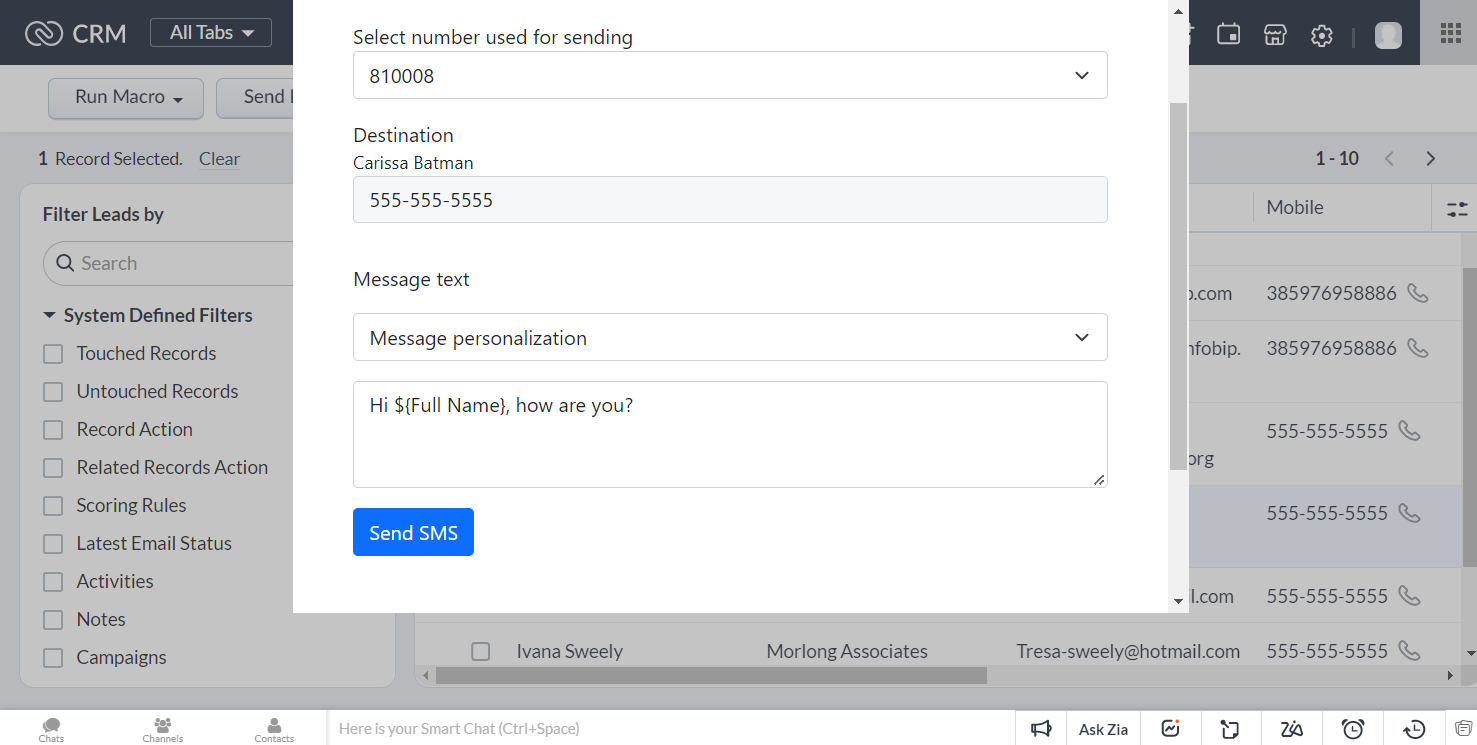Open the Recent Items history icon

pos(1413,728)
